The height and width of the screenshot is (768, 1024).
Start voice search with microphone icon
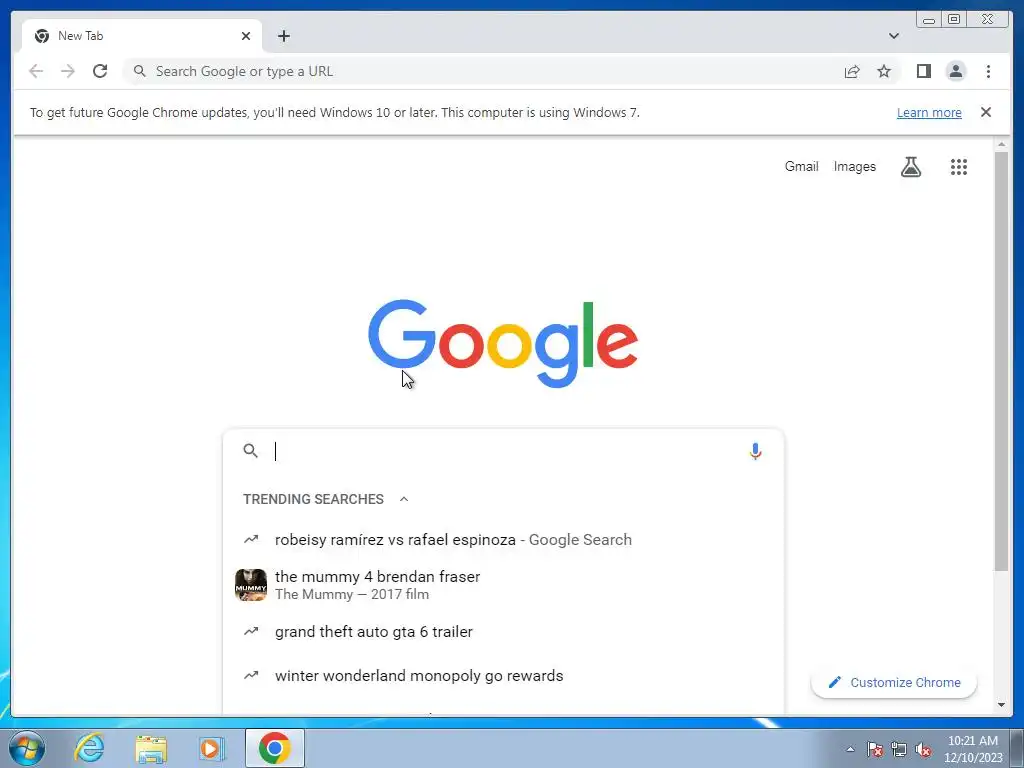click(755, 451)
